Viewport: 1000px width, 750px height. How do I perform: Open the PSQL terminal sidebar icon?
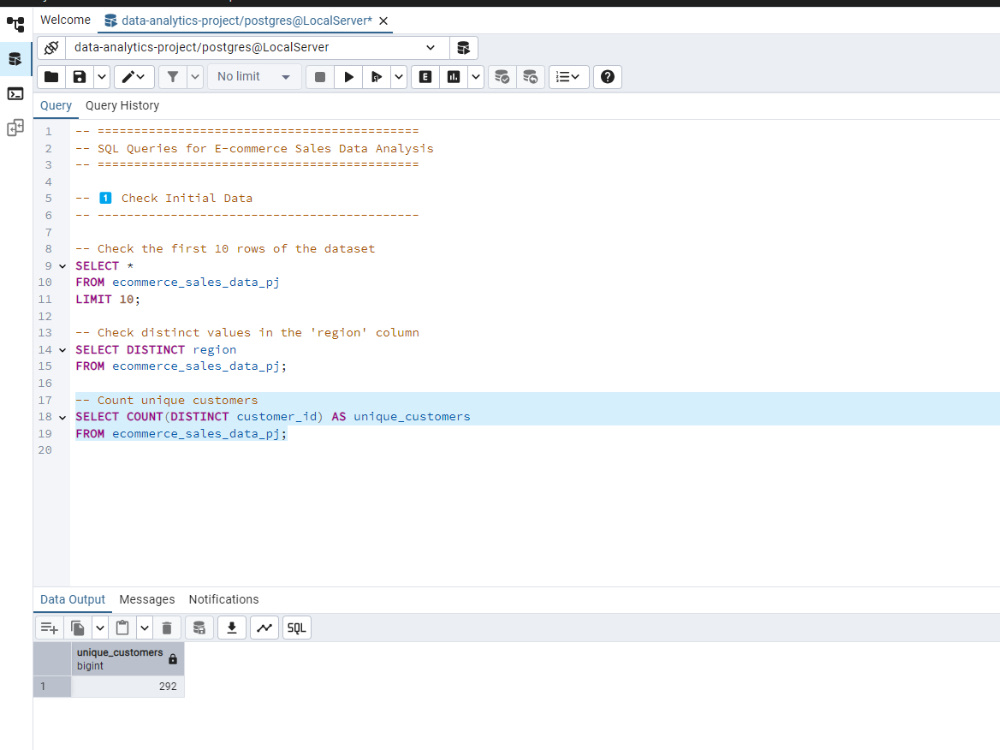pyautogui.click(x=15, y=94)
